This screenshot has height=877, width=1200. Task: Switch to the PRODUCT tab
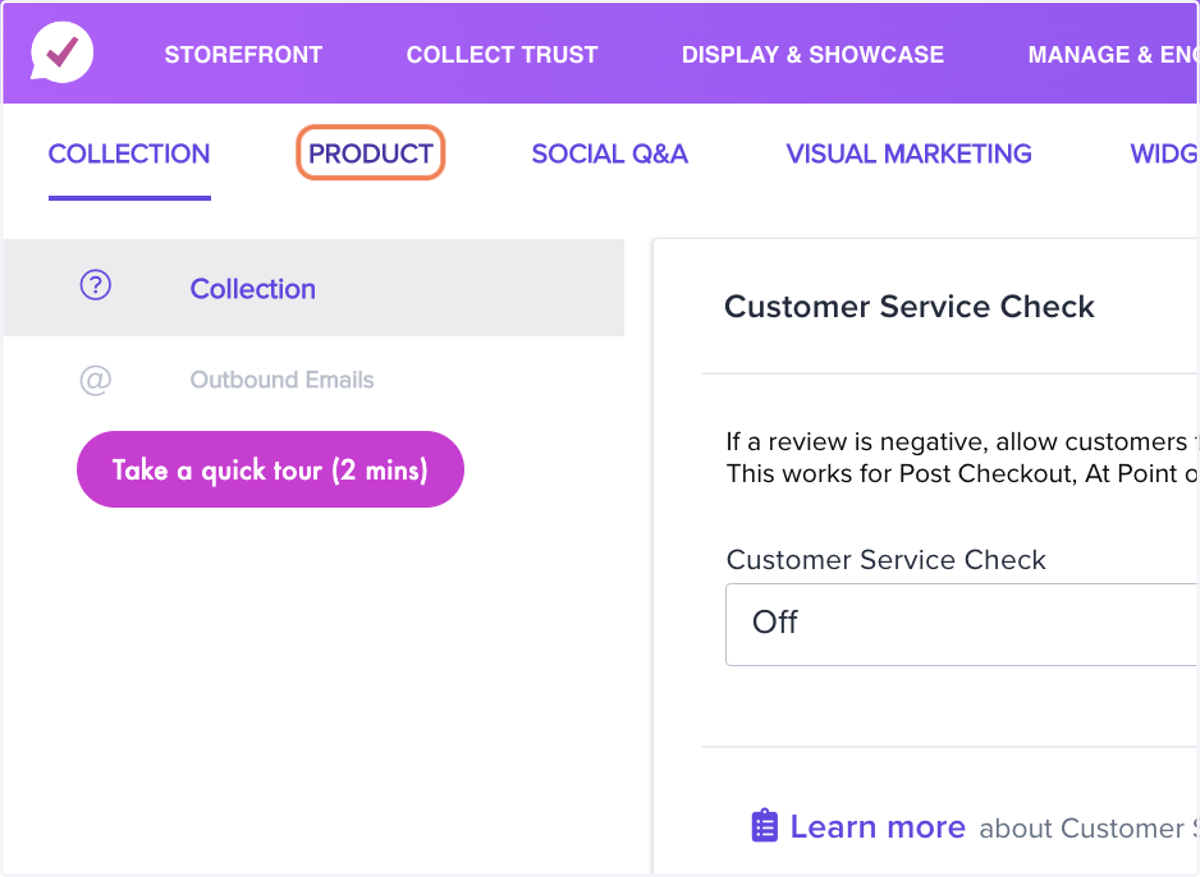(x=371, y=153)
